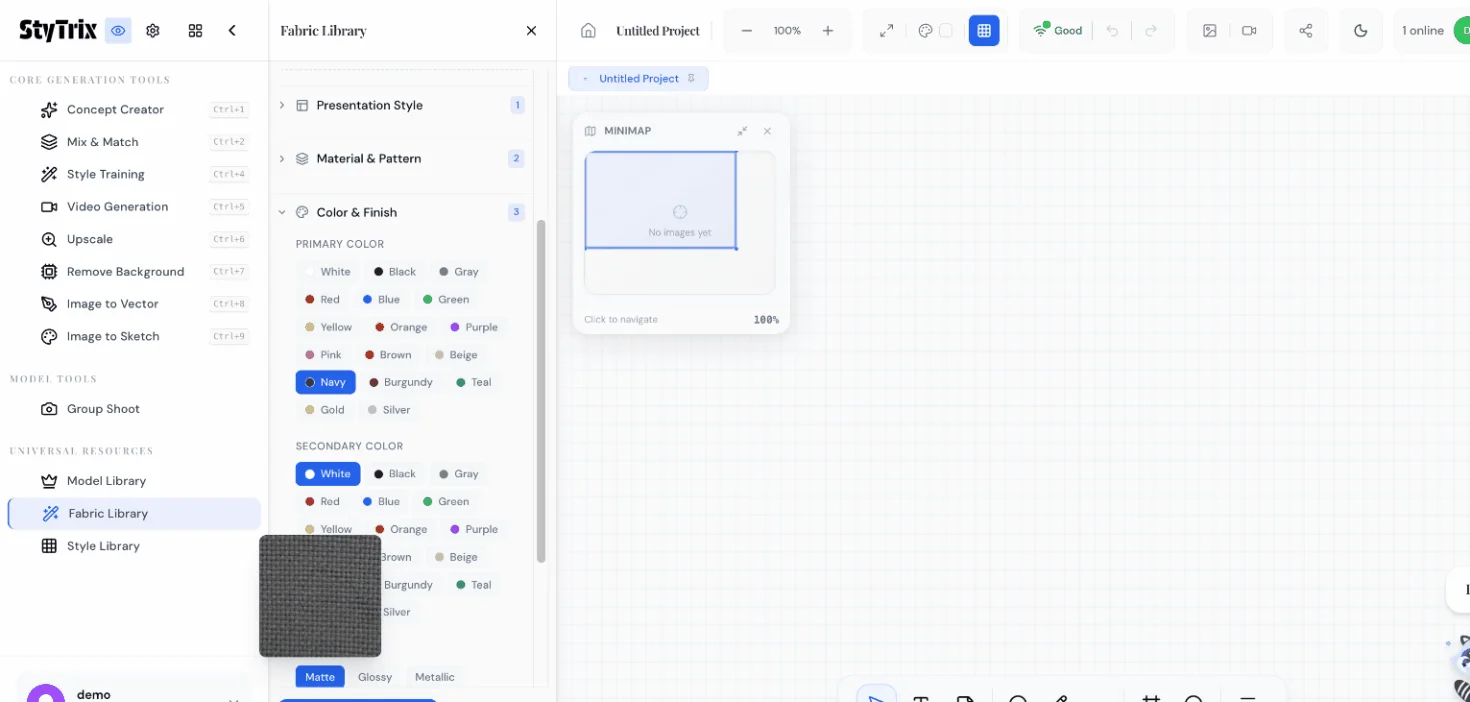Open the share icon in the toolbar
1470x702 pixels.
tap(1305, 31)
